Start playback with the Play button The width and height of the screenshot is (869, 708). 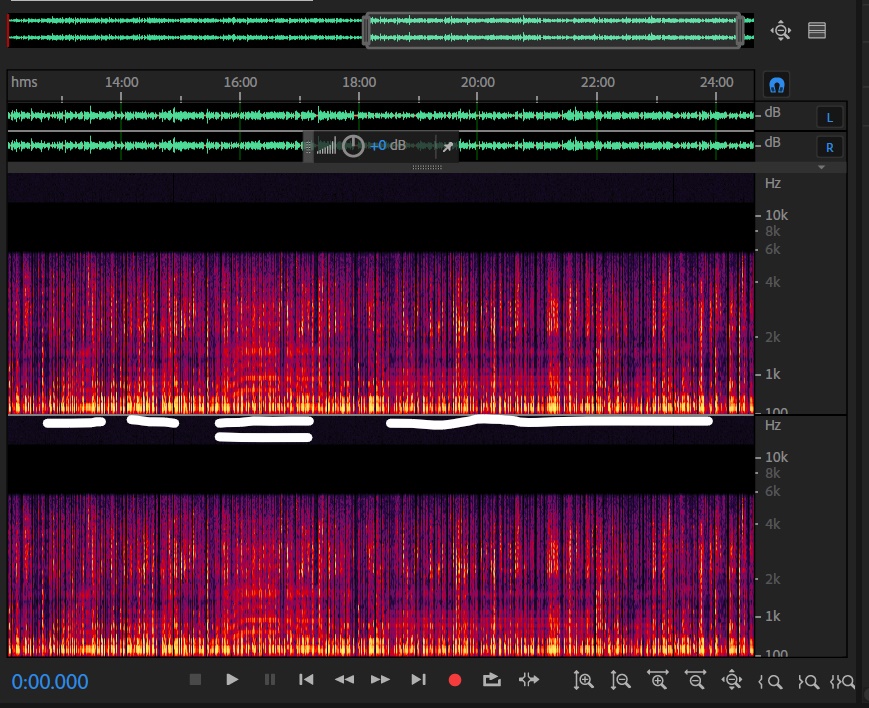[x=232, y=680]
